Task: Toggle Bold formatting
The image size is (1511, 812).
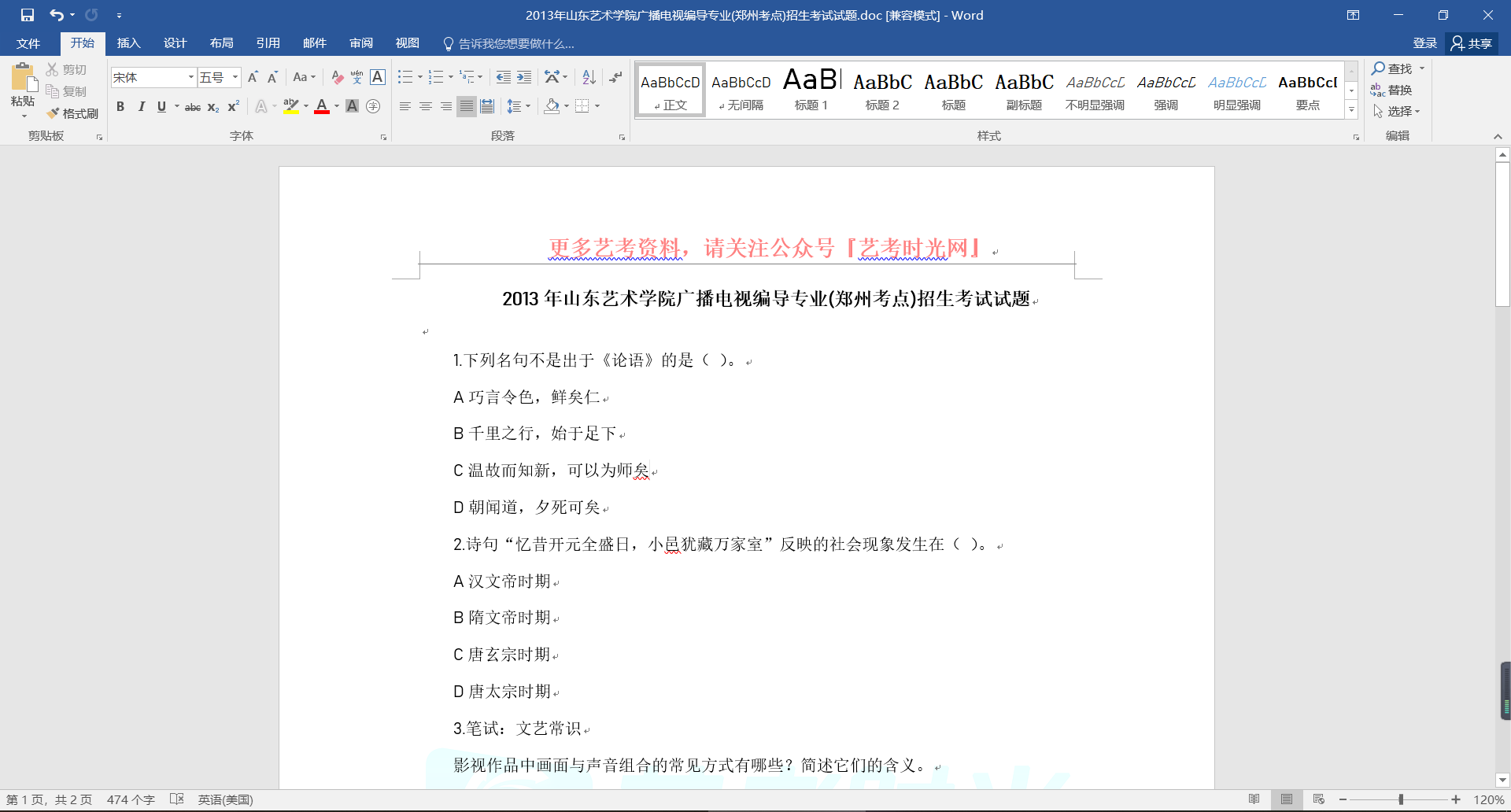Action: 120,107
